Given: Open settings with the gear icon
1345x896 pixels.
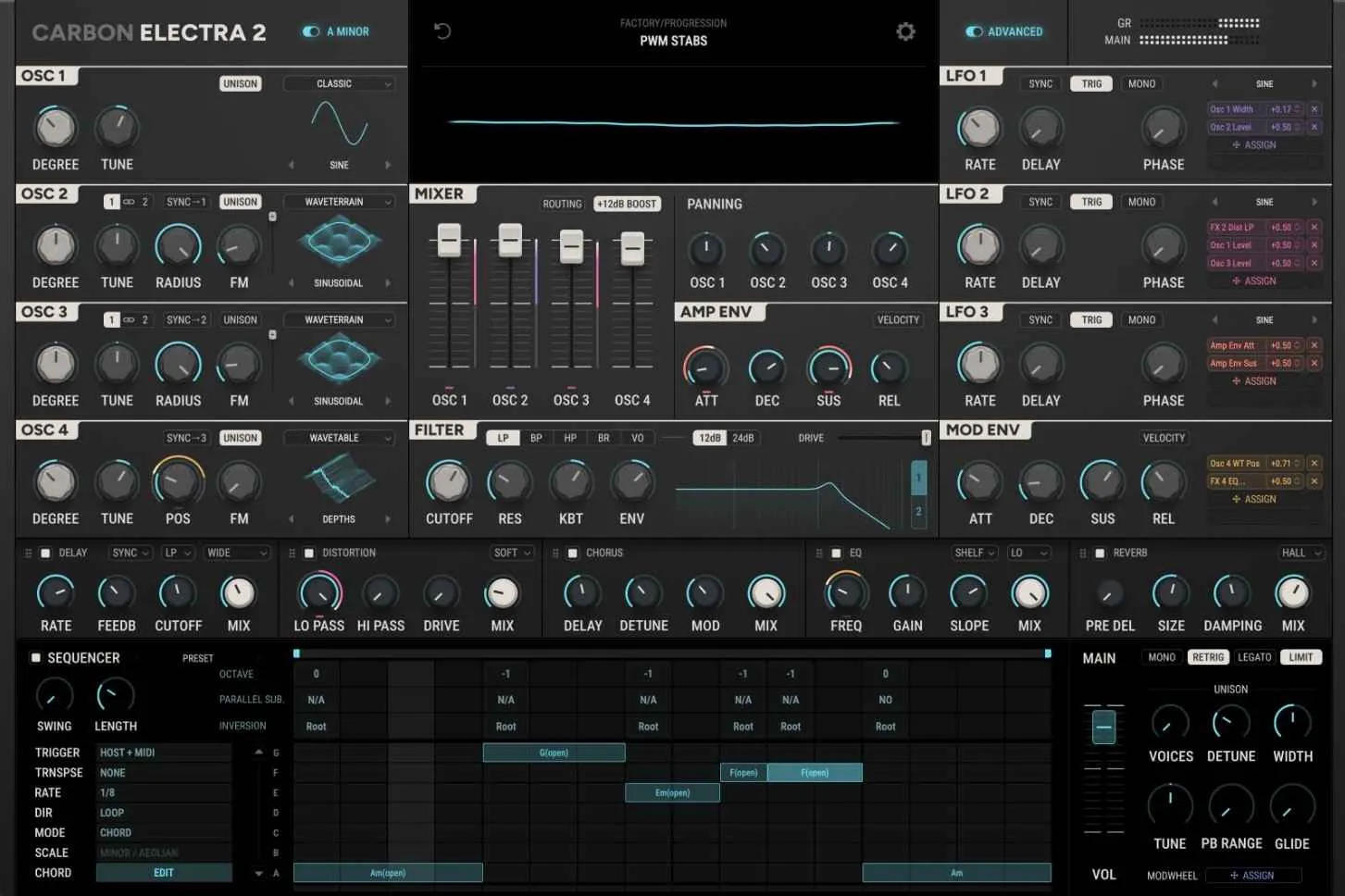Looking at the screenshot, I should (x=905, y=31).
